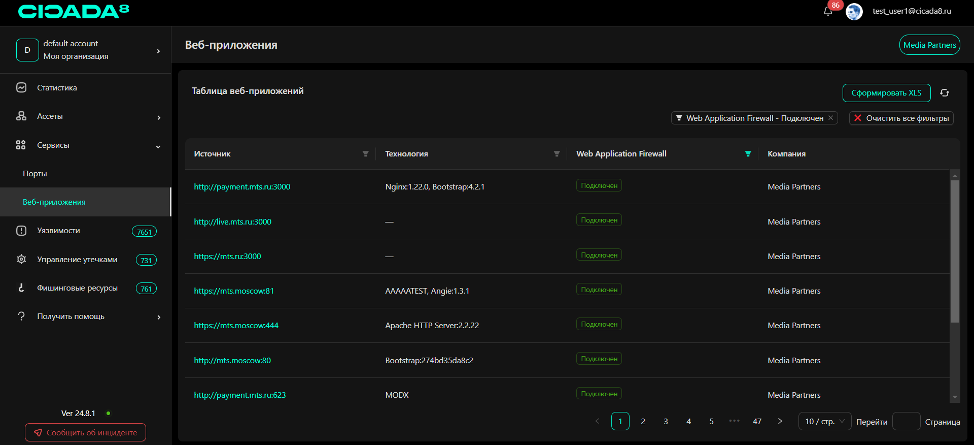This screenshot has height=445, width=974.
Task: Click Сформировать XLS button
Action: pos(886,93)
